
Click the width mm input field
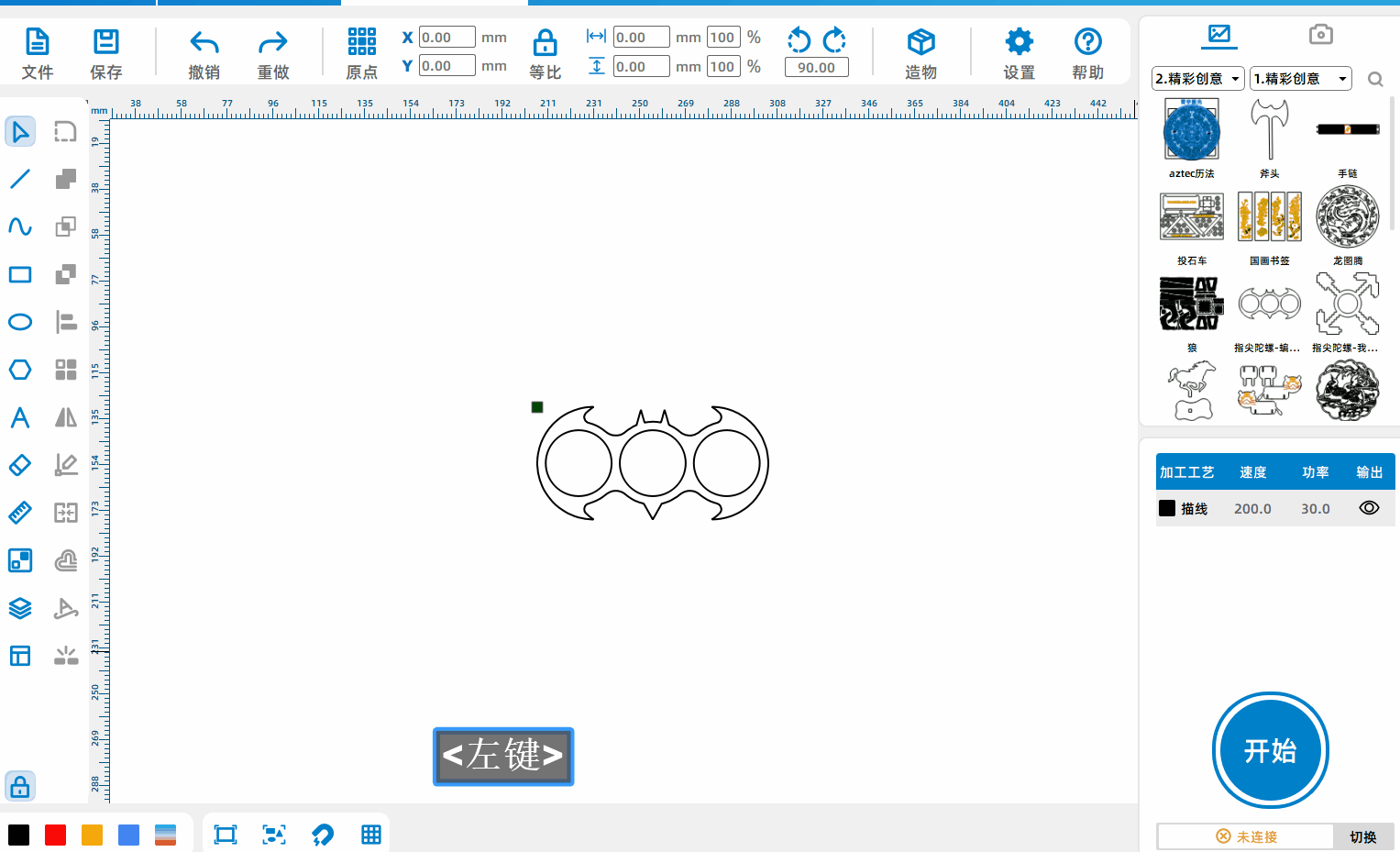pos(642,38)
